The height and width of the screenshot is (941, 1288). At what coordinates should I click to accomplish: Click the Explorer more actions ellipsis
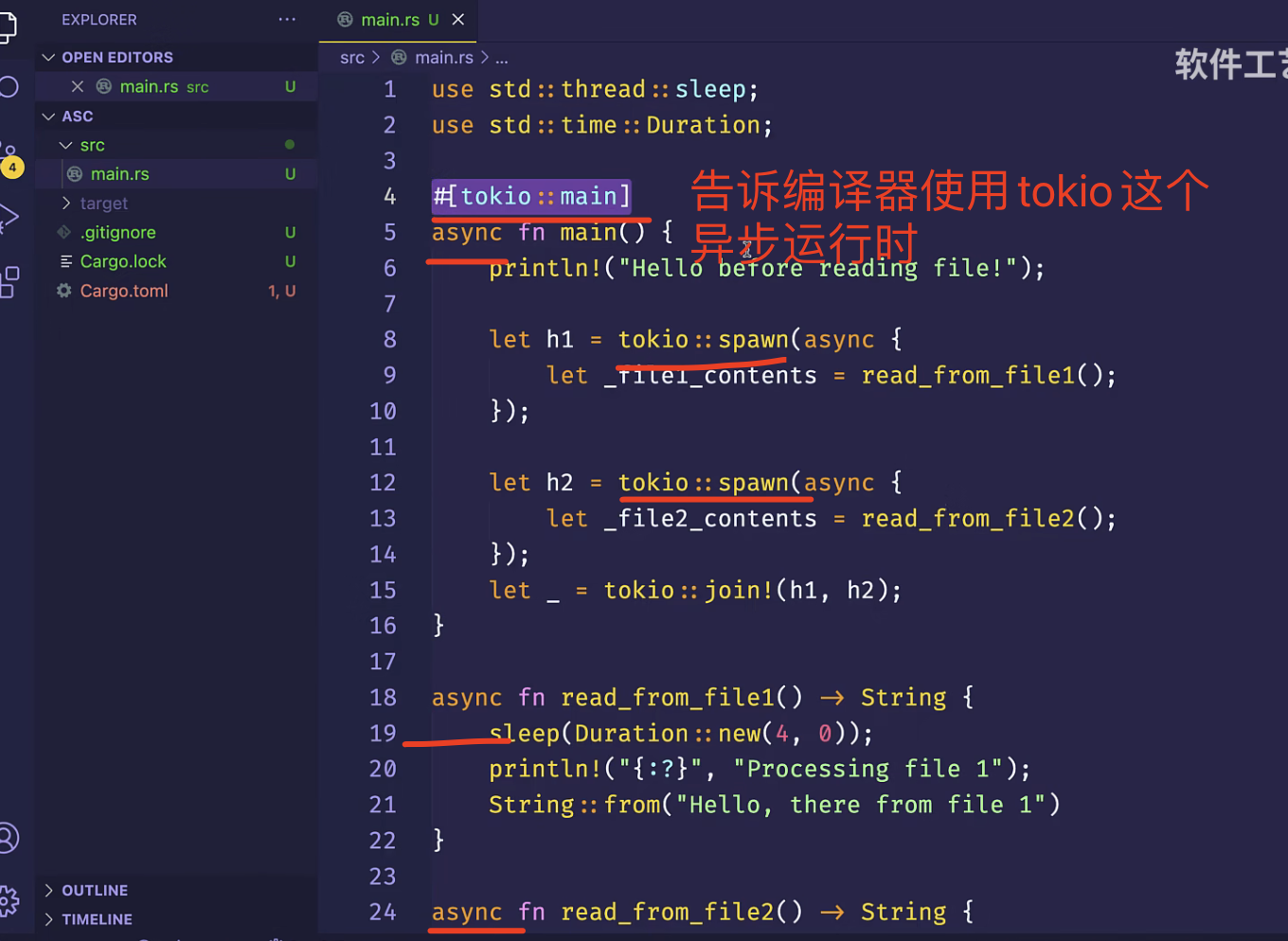pyautogui.click(x=287, y=20)
